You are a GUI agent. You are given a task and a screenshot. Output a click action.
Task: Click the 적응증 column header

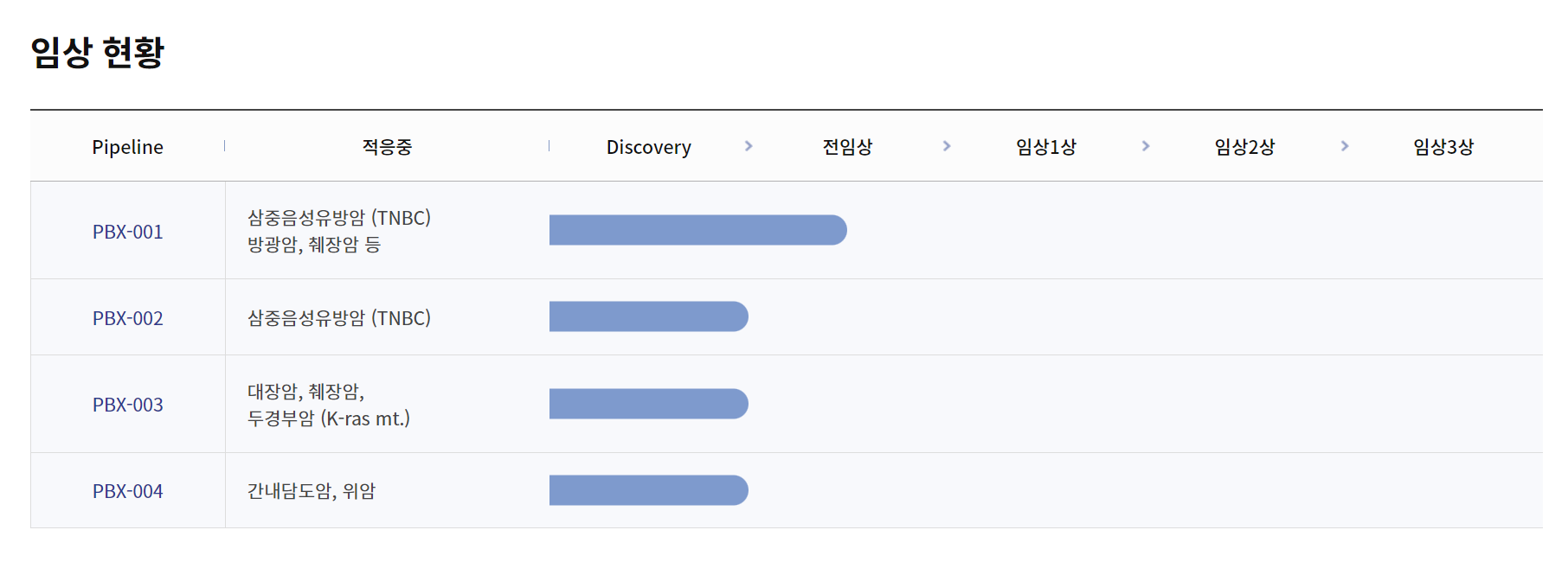(387, 147)
